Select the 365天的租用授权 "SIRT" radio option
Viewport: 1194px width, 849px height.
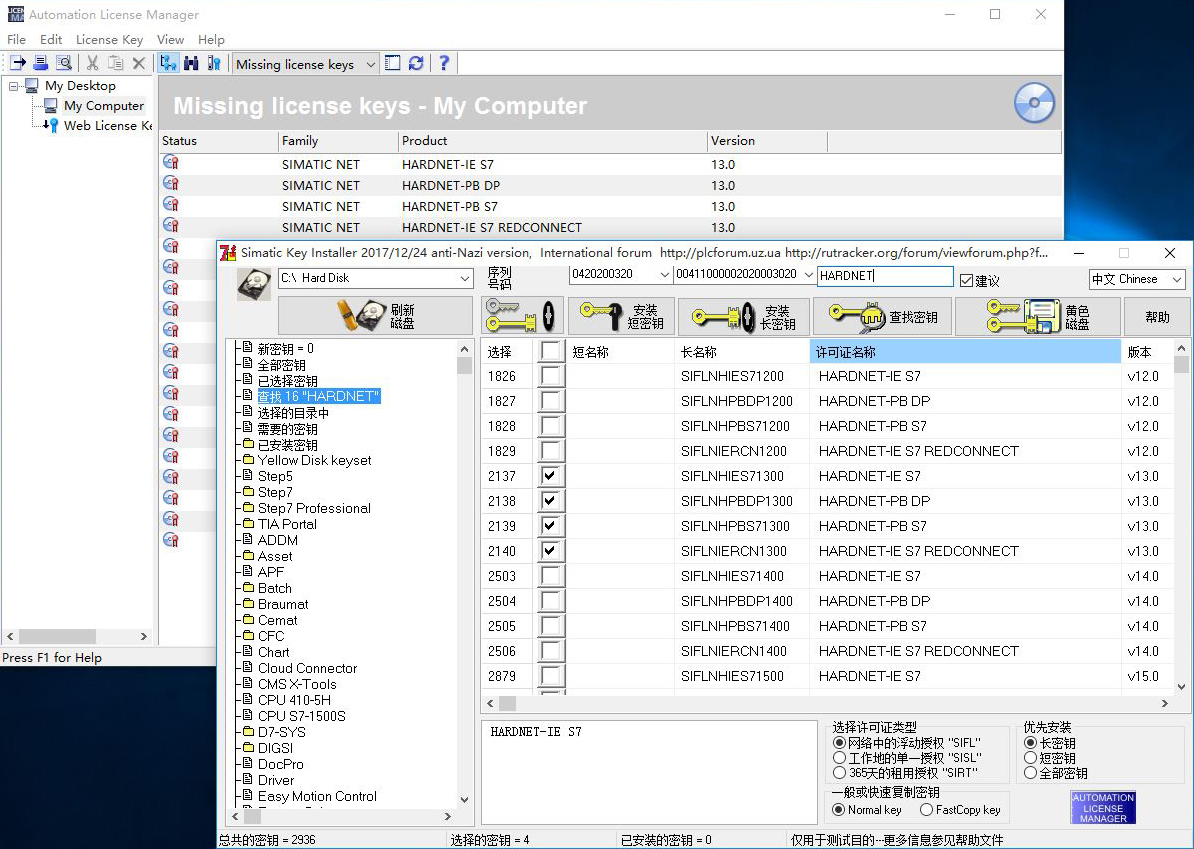pos(839,773)
